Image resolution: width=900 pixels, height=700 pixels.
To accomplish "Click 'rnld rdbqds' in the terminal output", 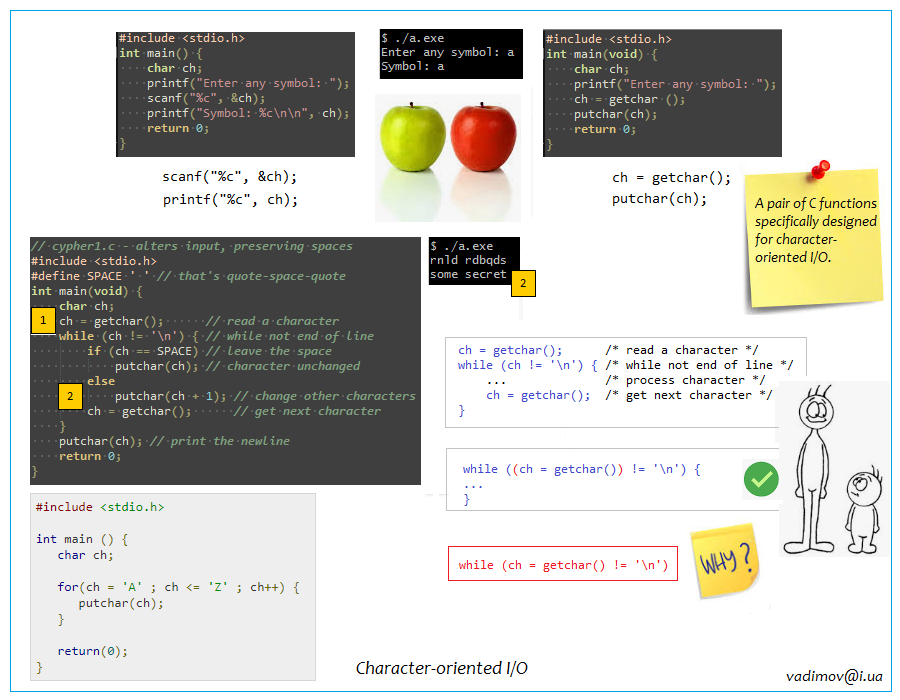I will click(x=468, y=260).
